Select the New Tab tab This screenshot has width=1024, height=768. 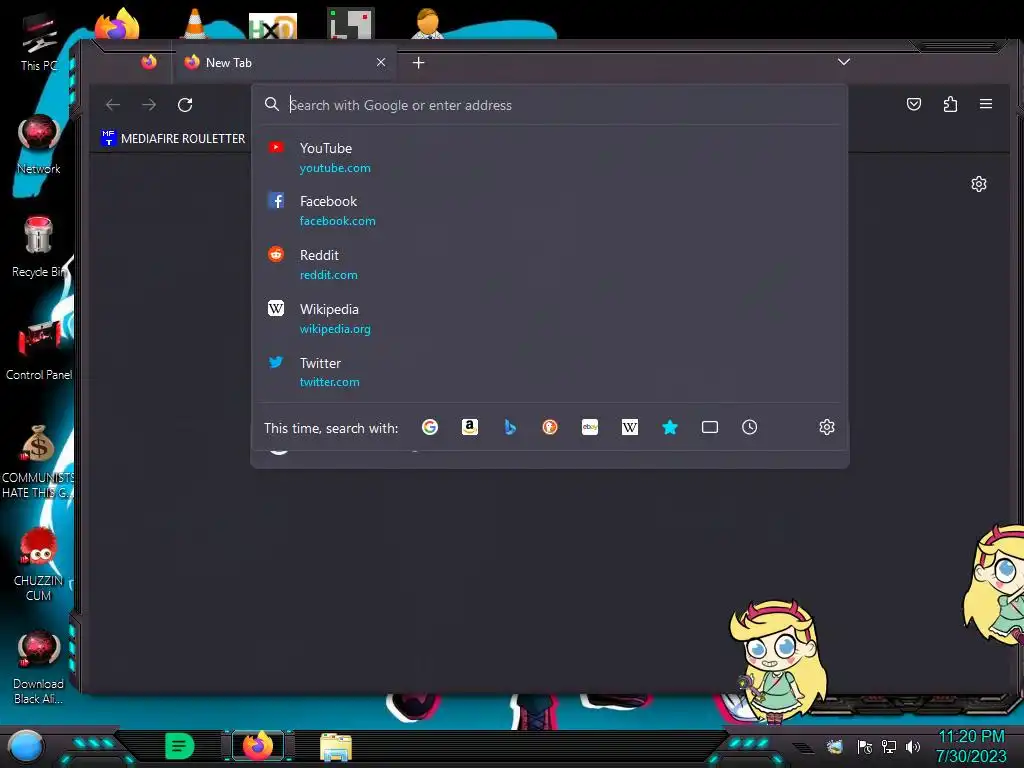pyautogui.click(x=284, y=63)
